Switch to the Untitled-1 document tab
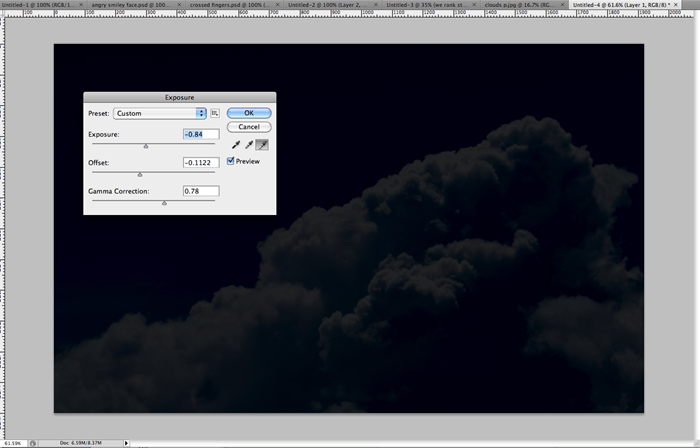This screenshot has height=448, width=700. tap(38, 4)
